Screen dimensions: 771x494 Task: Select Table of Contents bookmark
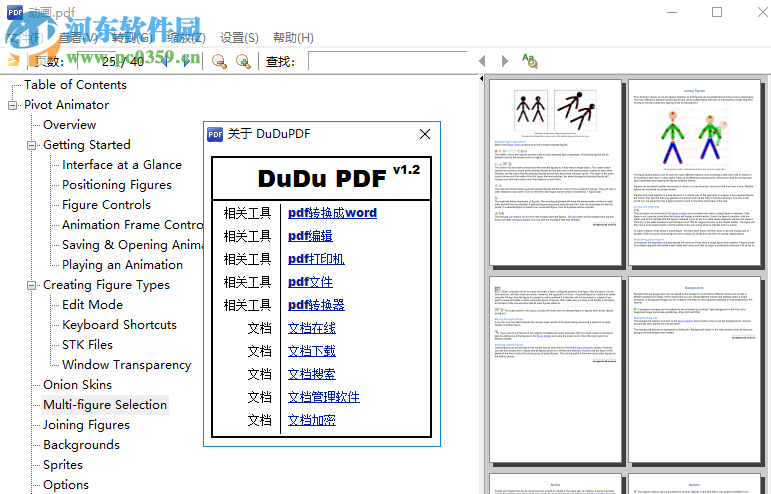point(75,85)
